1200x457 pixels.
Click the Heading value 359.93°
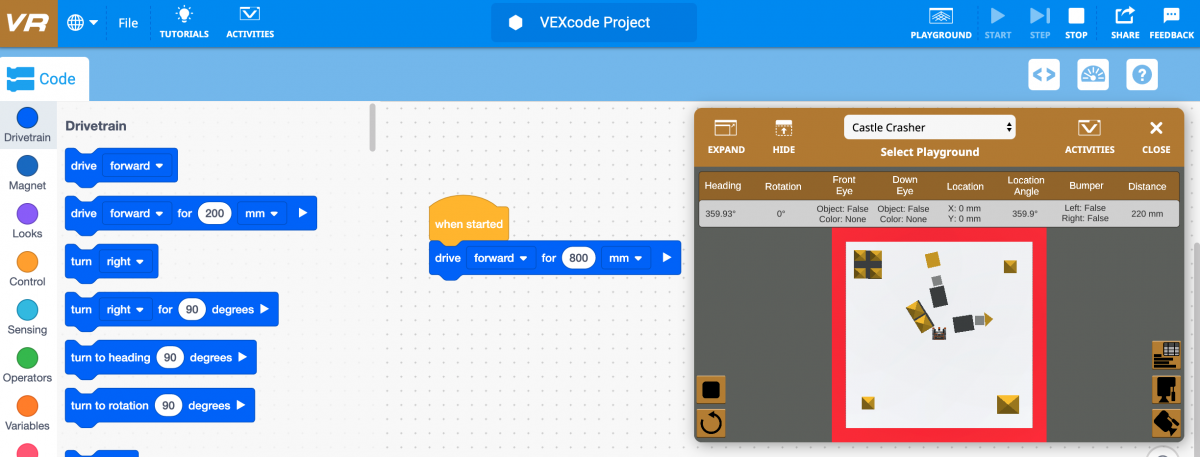click(722, 214)
